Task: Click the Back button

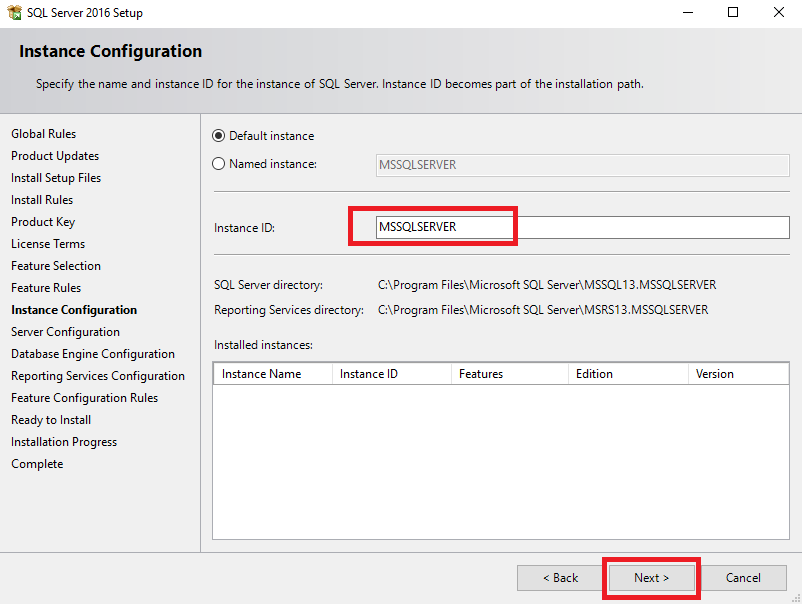Action: click(560, 578)
